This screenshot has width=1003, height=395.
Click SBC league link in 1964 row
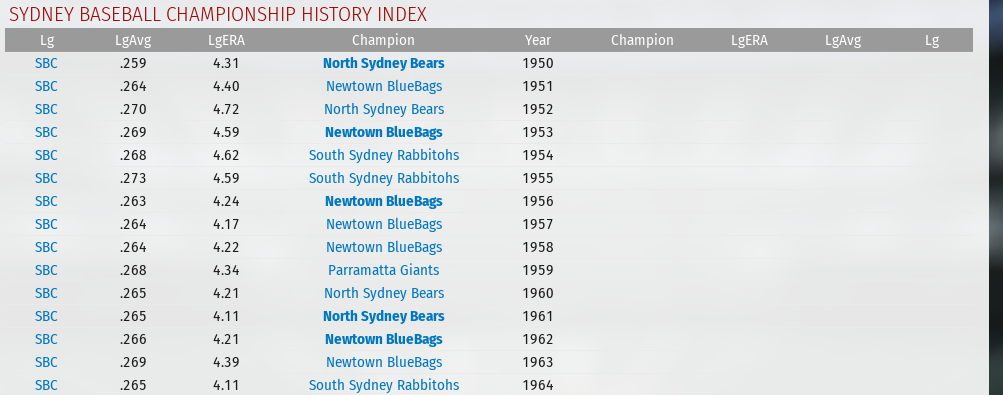(x=46, y=385)
